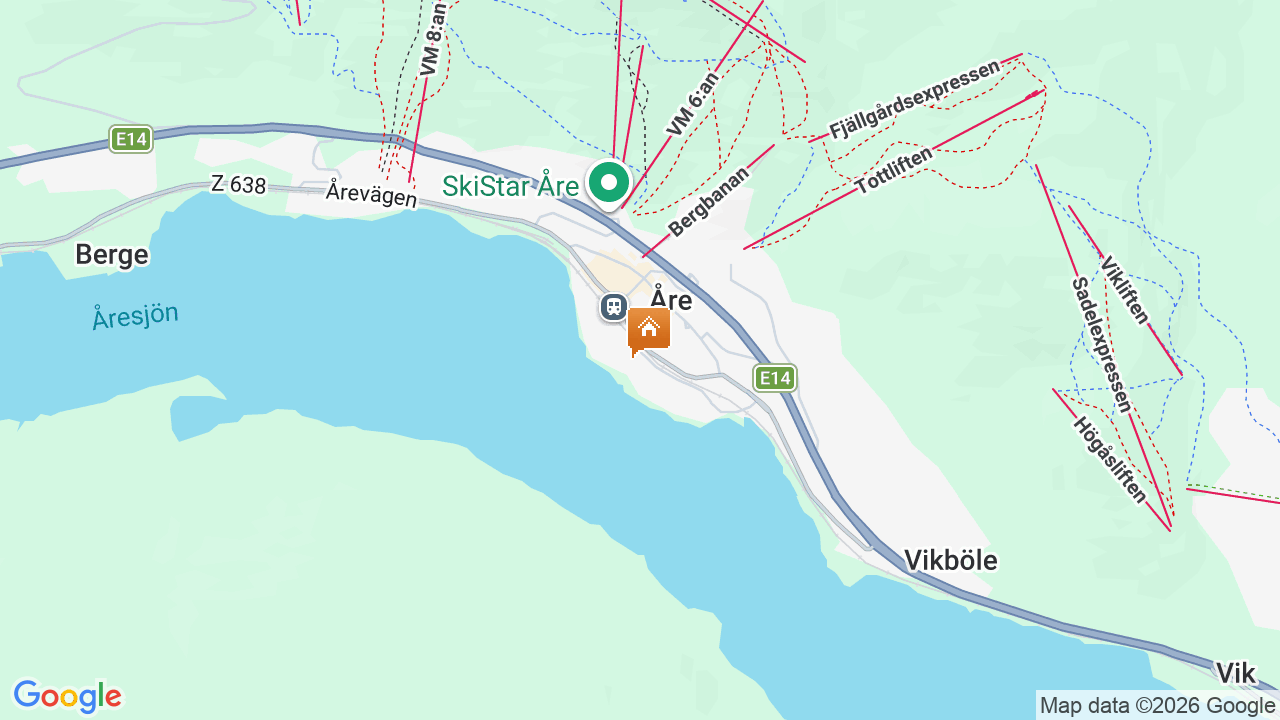
Task: Click the E14 road shield near Åre
Action: tap(775, 378)
